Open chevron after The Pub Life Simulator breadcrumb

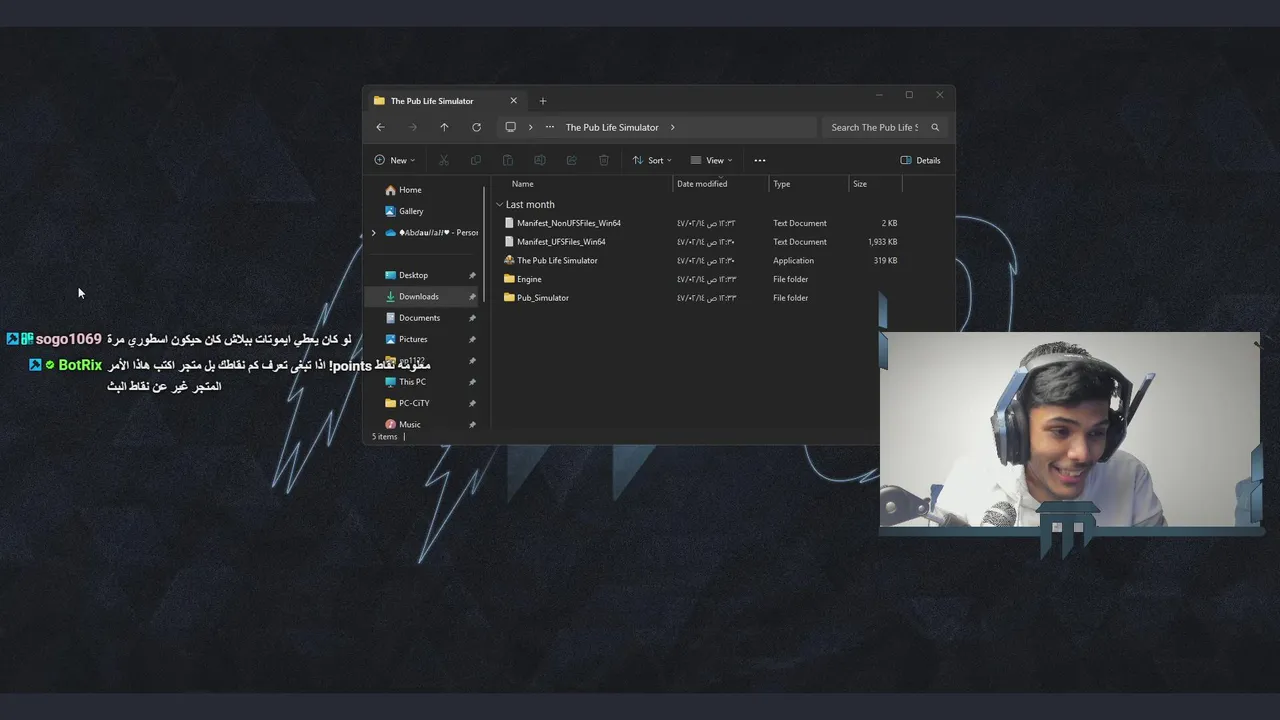[x=673, y=127]
